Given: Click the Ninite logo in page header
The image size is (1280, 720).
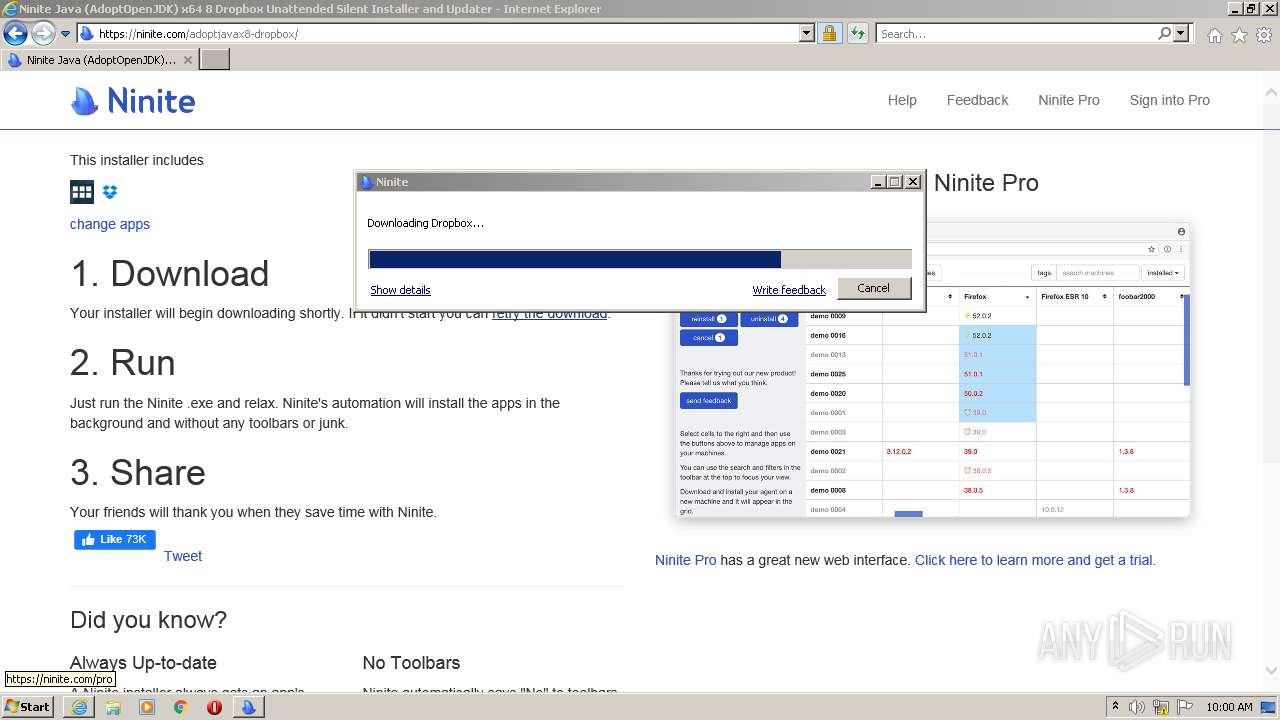Looking at the screenshot, I should (x=133, y=101).
